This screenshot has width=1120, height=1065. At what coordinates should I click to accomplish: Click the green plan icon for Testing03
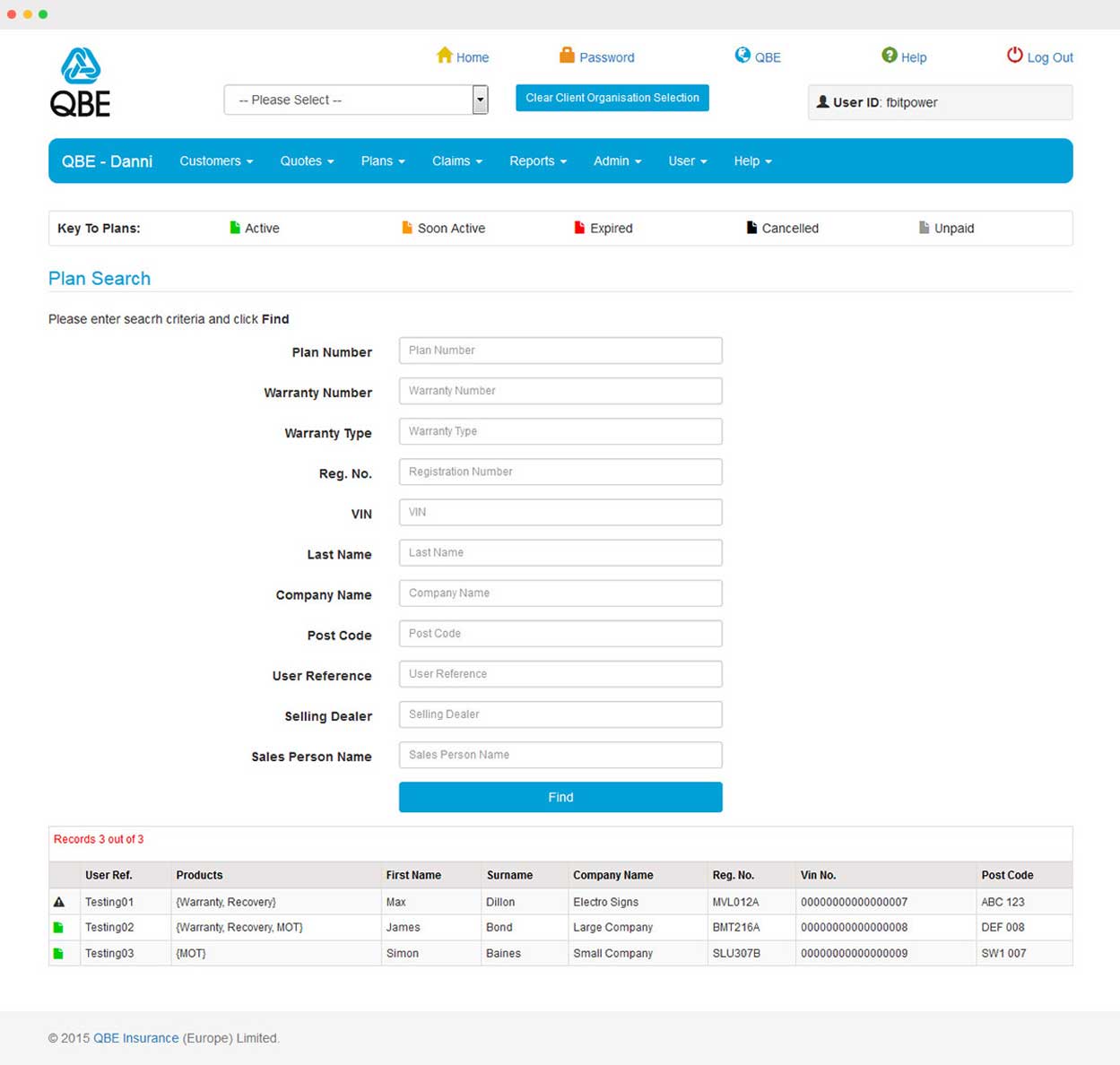click(x=59, y=954)
